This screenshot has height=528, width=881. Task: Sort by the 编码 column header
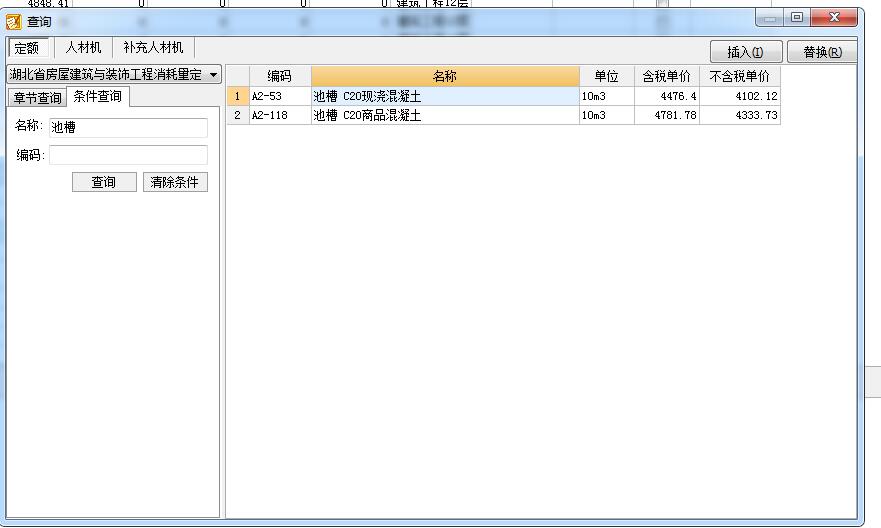[x=280, y=76]
